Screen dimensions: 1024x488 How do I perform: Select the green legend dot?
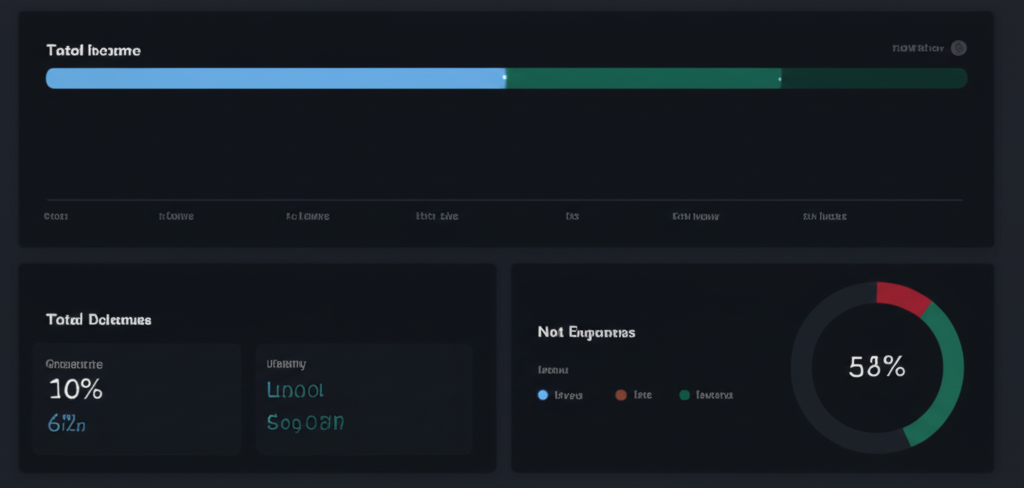(684, 395)
